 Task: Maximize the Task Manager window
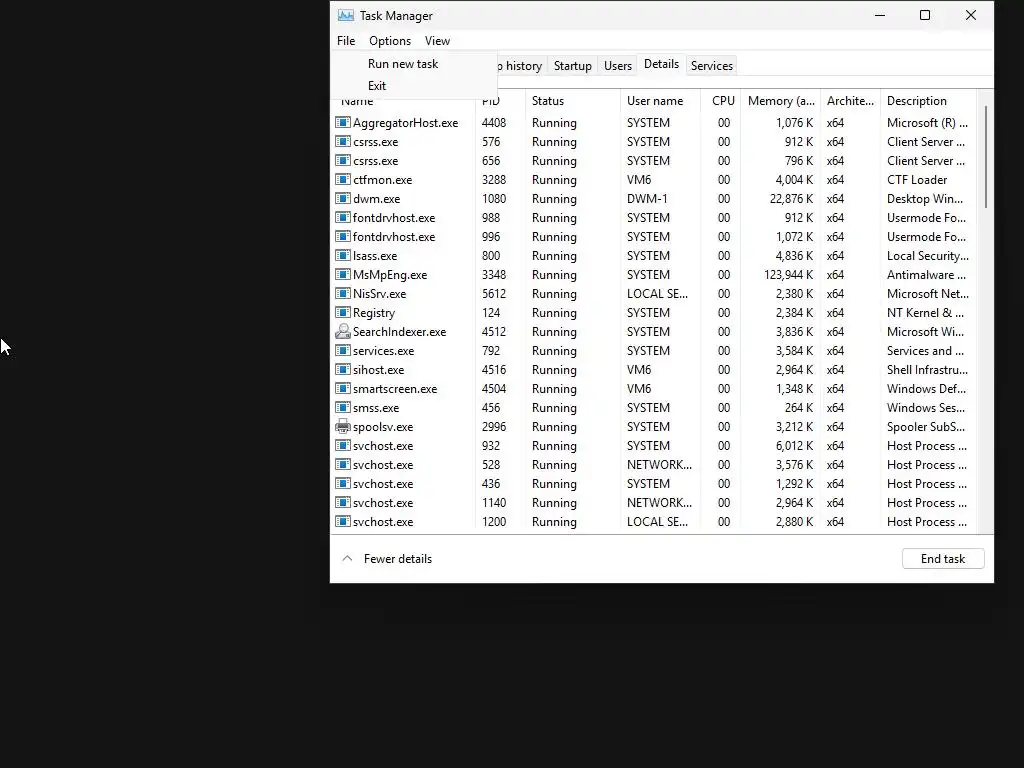[925, 15]
